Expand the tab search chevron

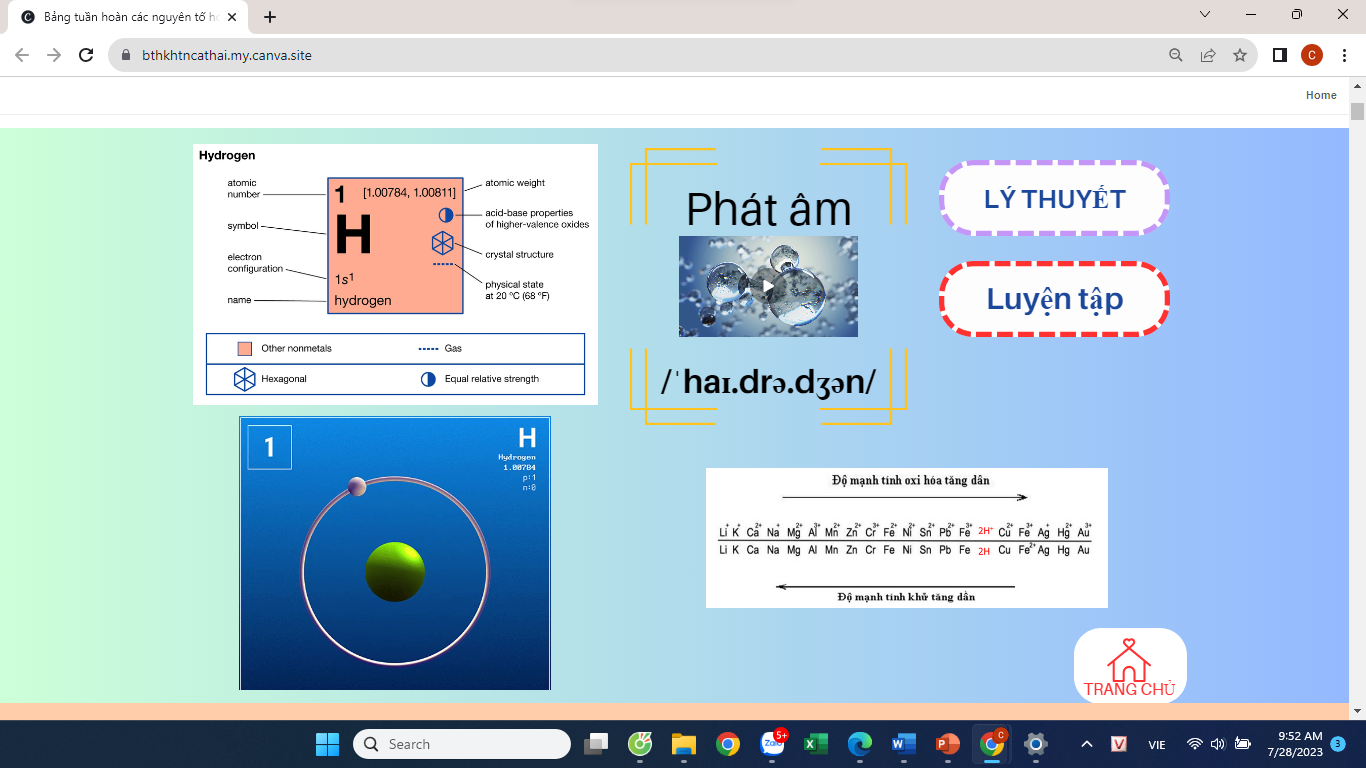tap(1205, 15)
